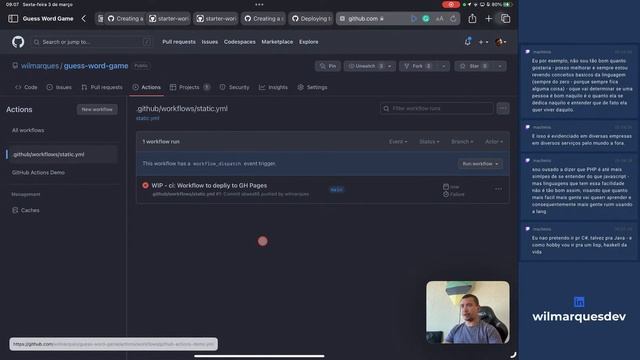Click the Pin repository button
This screenshot has width=640, height=360.
pyautogui.click(x=328, y=66)
